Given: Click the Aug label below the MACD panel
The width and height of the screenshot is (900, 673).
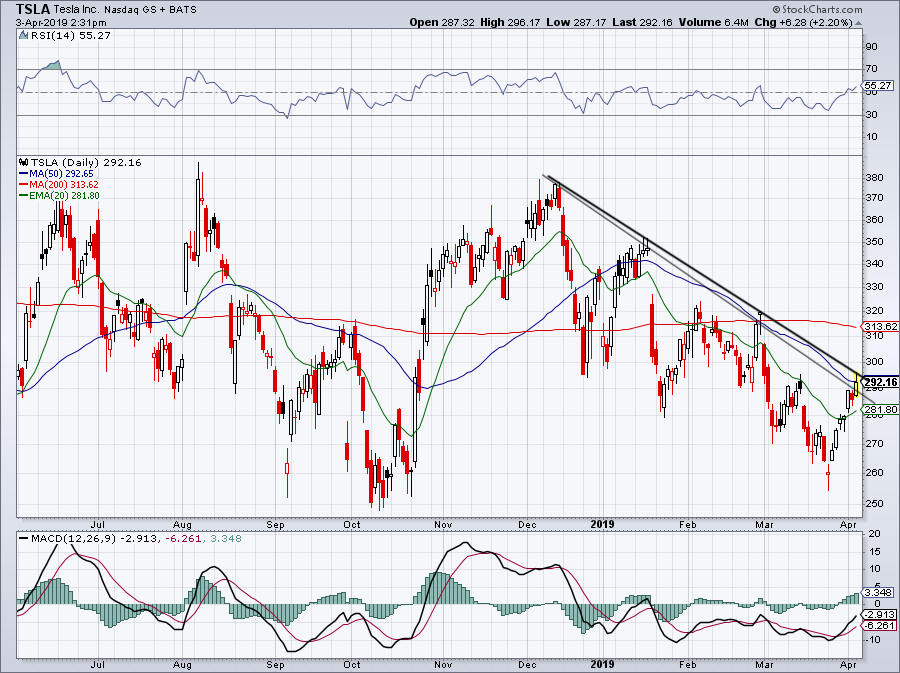Looking at the screenshot, I should pos(182,665).
